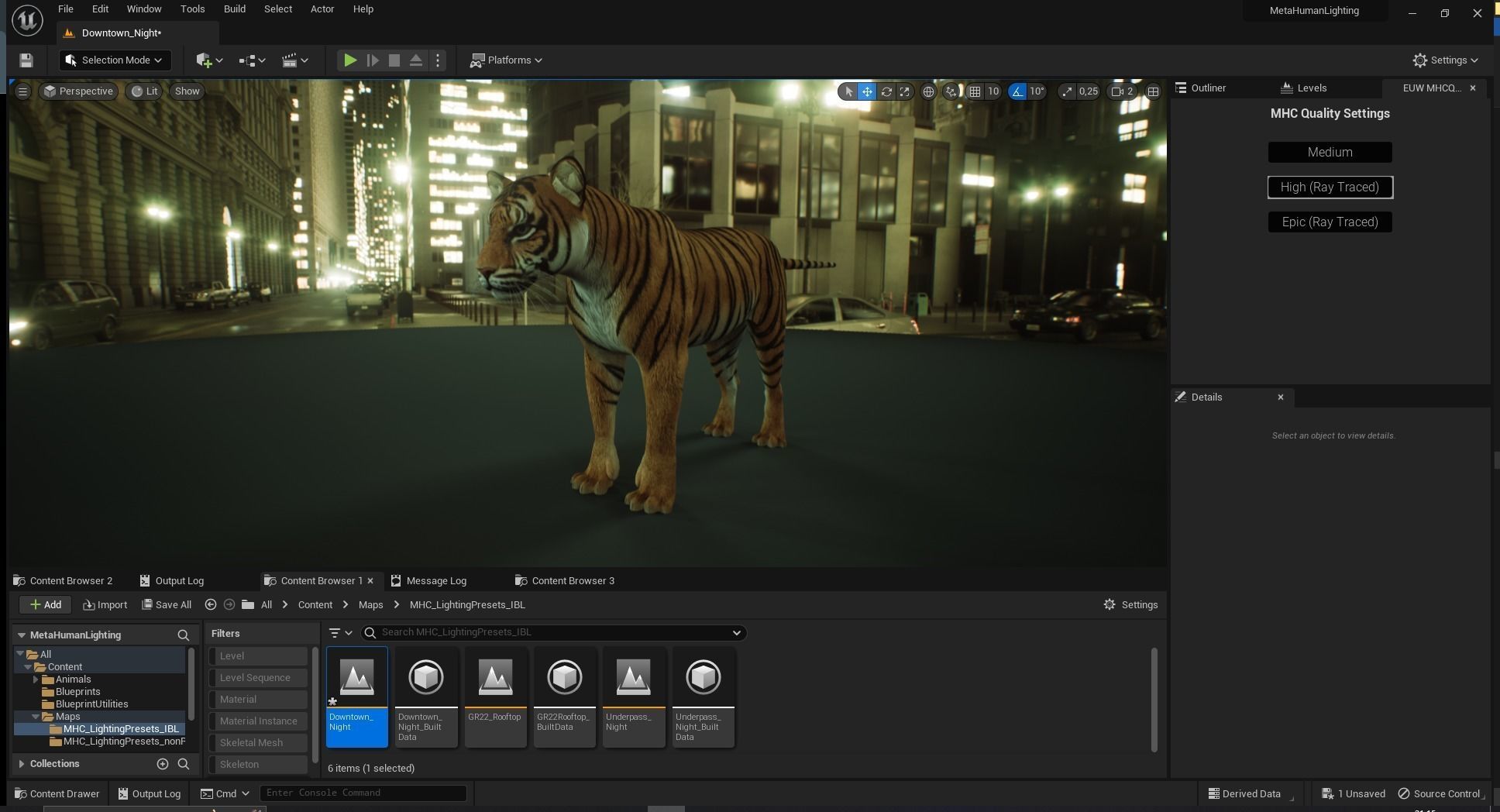Image resolution: width=1500 pixels, height=812 pixels.
Task: Open the Selection Mode dropdown
Action: point(115,60)
